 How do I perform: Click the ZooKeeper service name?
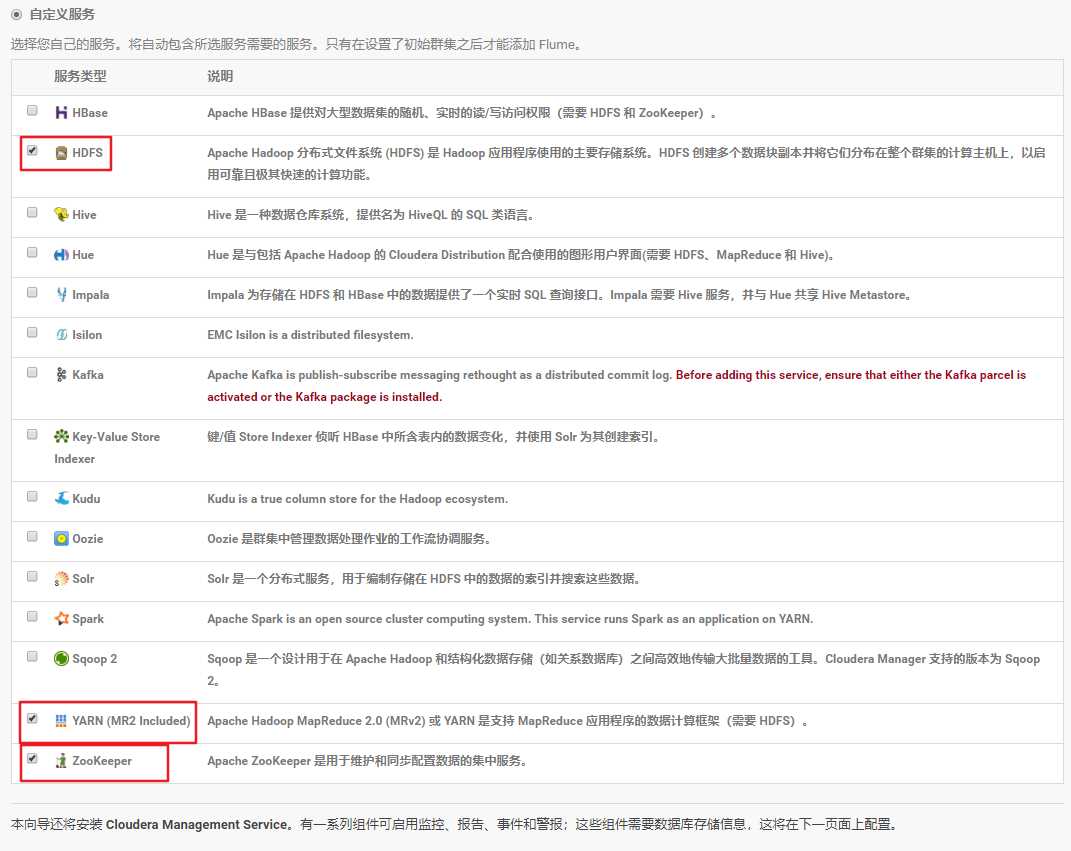[x=102, y=761]
